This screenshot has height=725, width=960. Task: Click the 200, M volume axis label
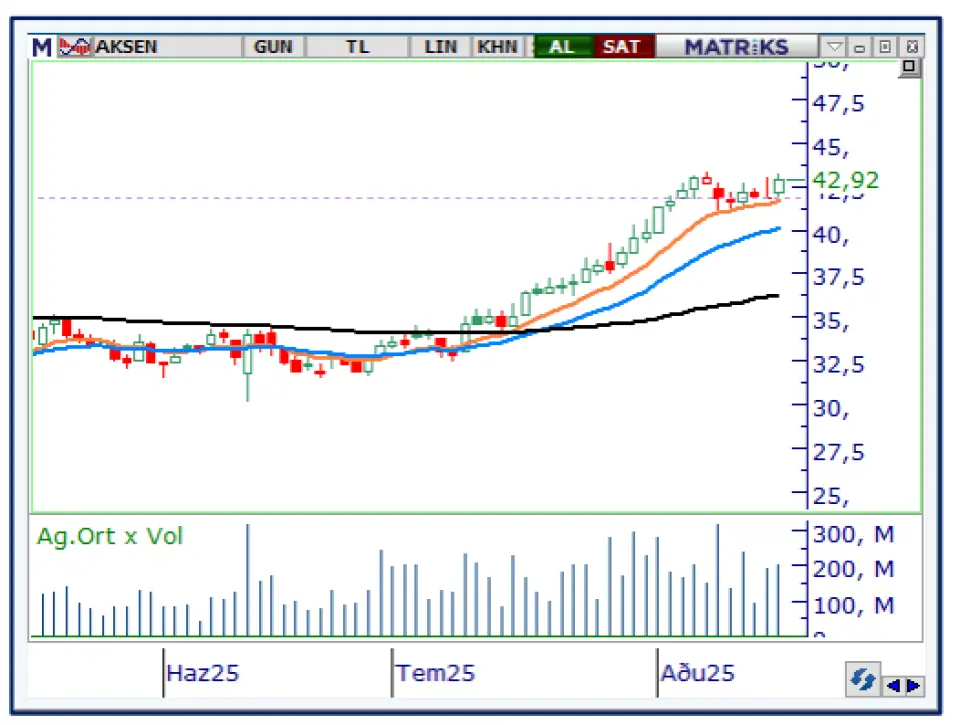point(853,569)
